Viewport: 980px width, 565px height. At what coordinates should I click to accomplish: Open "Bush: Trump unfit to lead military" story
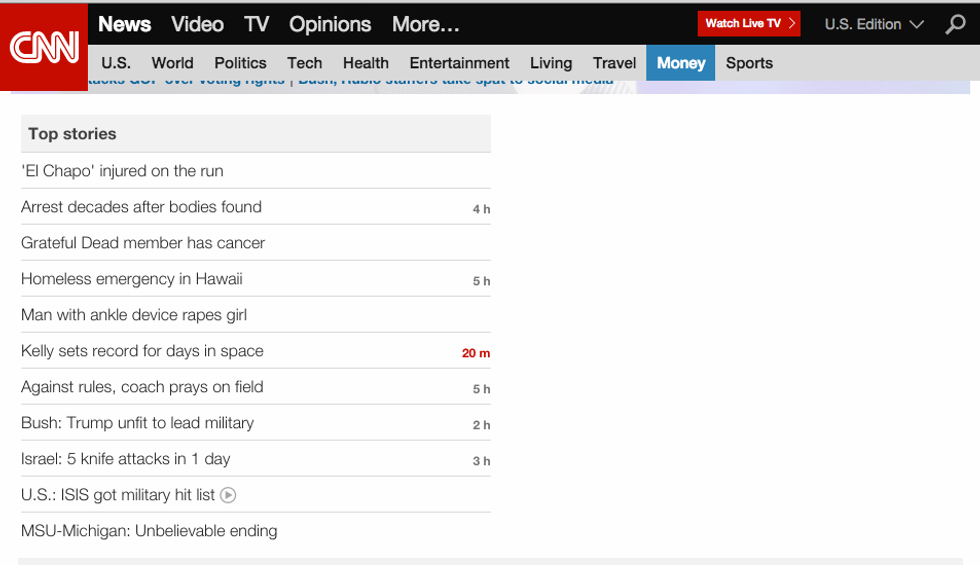click(137, 423)
